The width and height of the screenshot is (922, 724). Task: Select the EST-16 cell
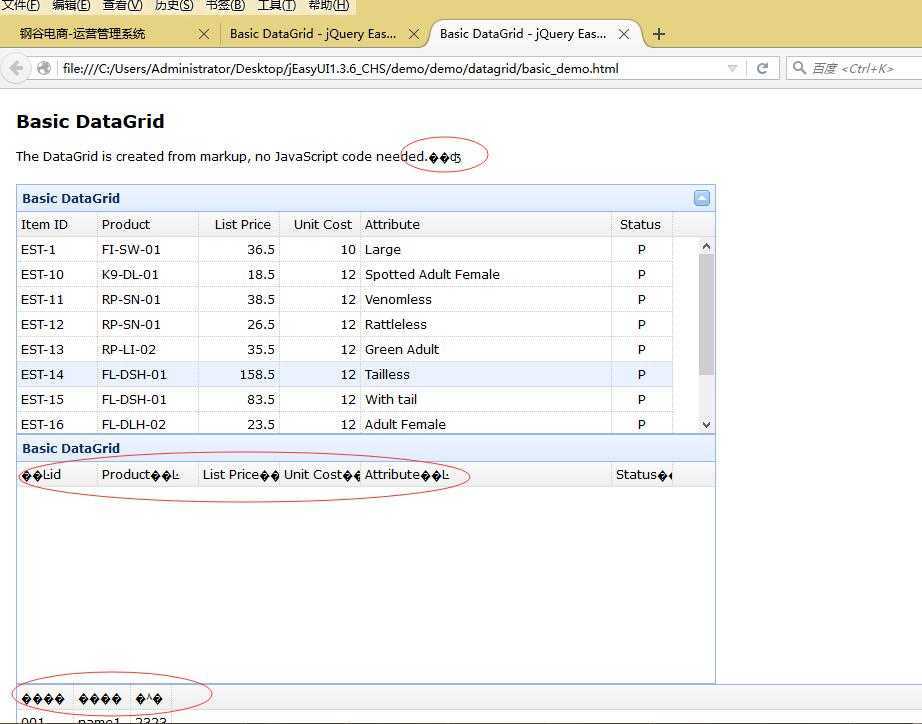tap(57, 423)
